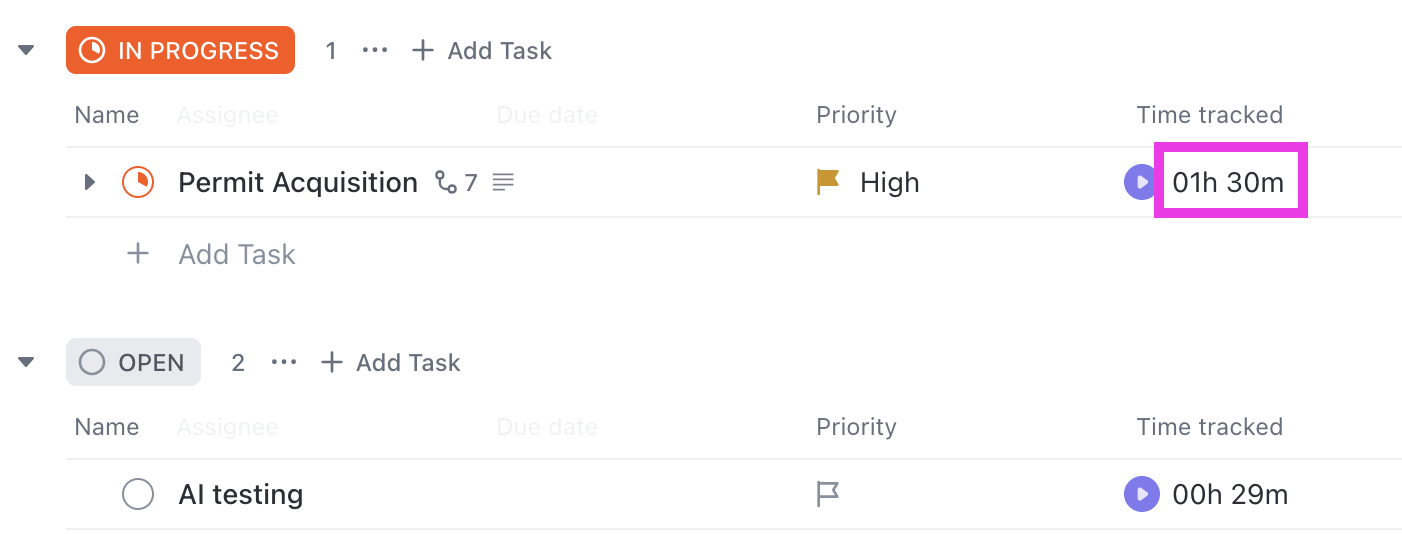This screenshot has height=534, width=1402.
Task: Click the High priority flag icon
Action: click(x=827, y=182)
